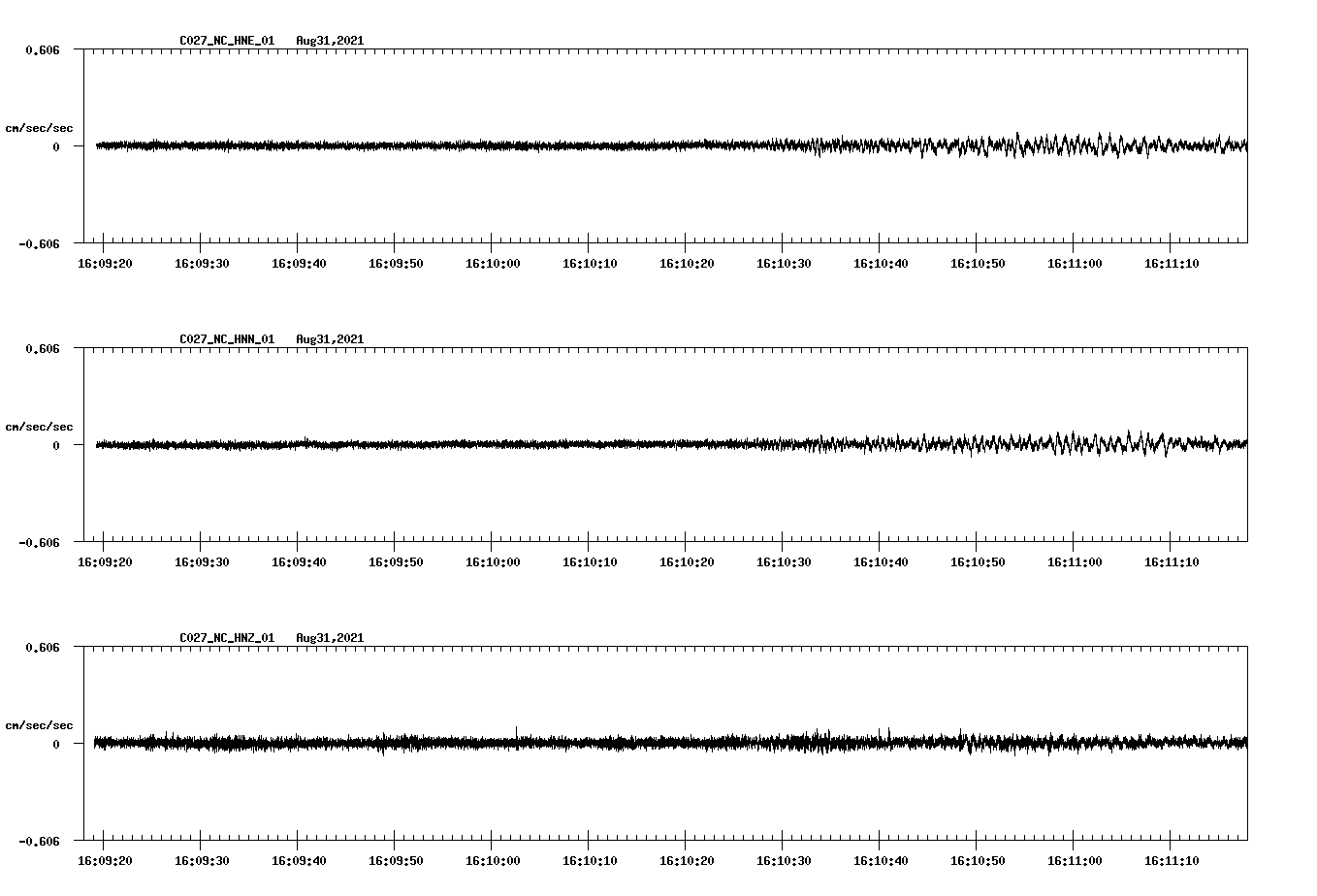Click the 16:10:00 time label under the HNN plot
Screen dimensions: 1317x896
tap(493, 562)
